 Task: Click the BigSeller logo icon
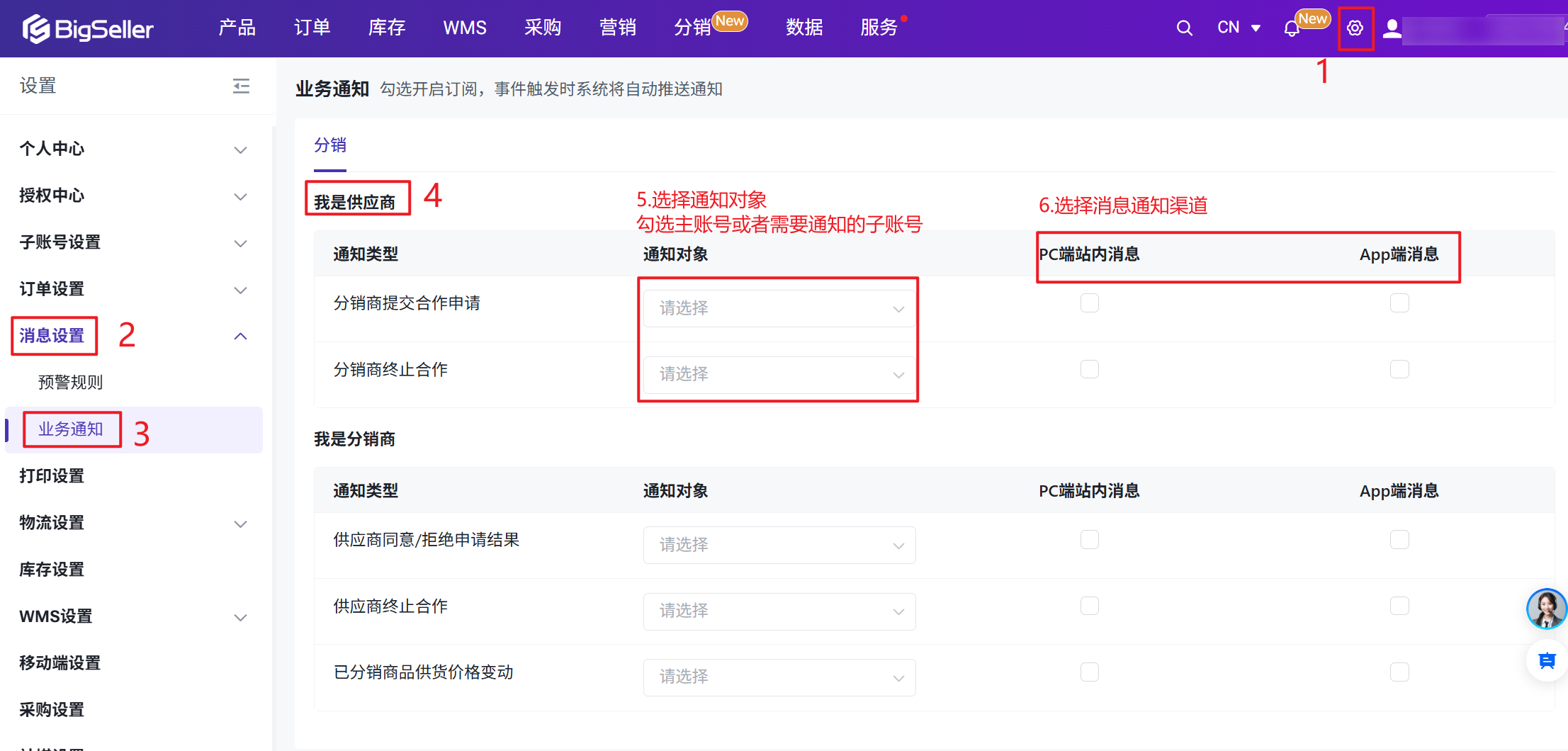(36, 28)
